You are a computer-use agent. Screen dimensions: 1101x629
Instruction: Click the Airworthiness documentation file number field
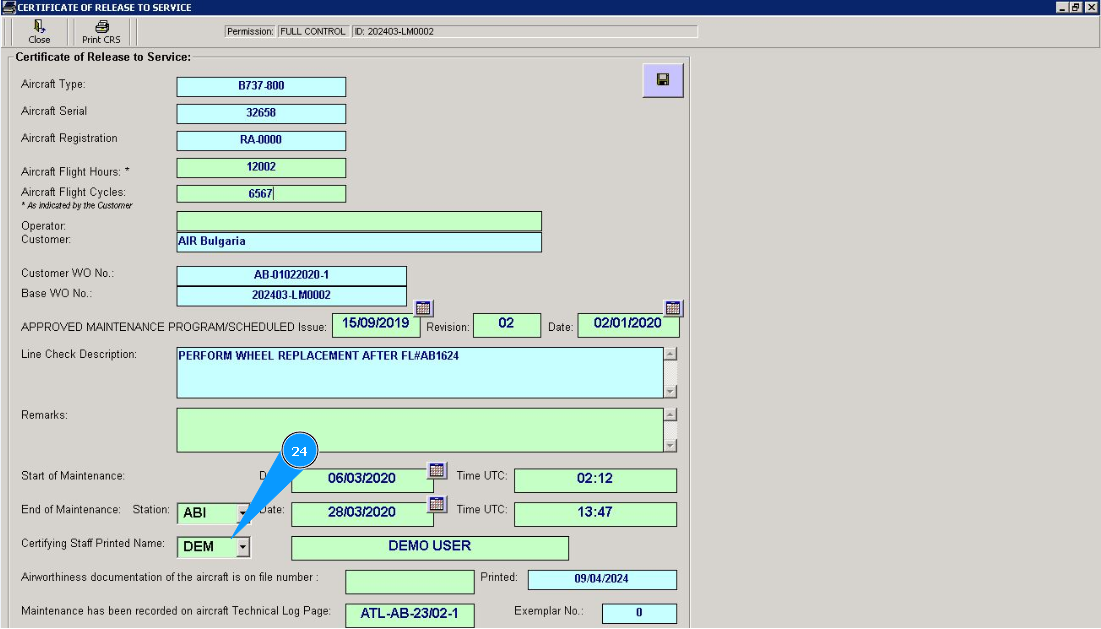click(x=409, y=582)
